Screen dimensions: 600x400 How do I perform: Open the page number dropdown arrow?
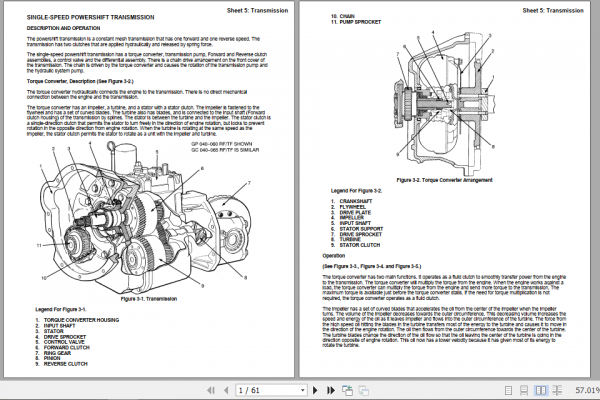(x=303, y=390)
